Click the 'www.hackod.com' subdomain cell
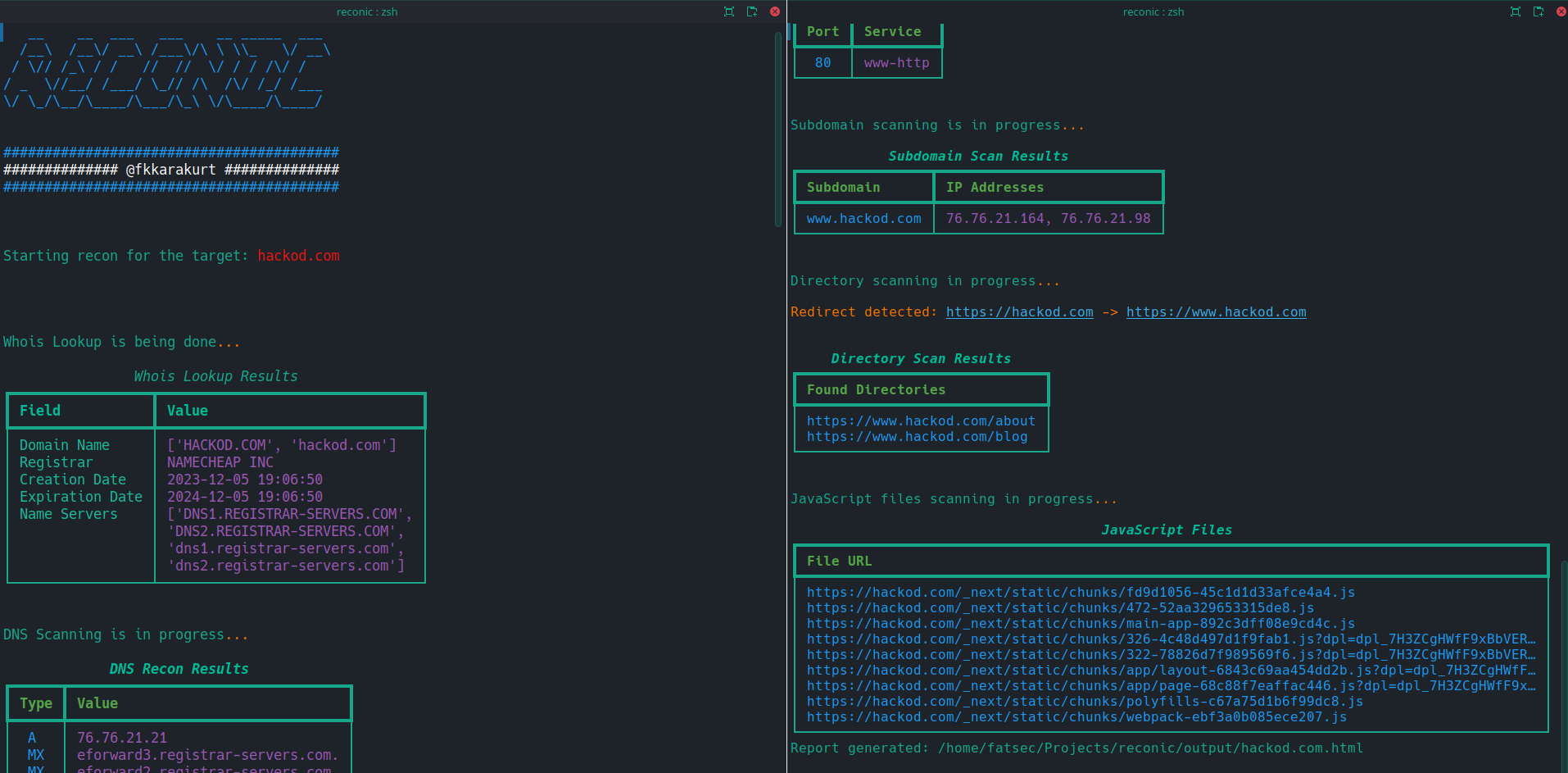 pyautogui.click(x=864, y=219)
